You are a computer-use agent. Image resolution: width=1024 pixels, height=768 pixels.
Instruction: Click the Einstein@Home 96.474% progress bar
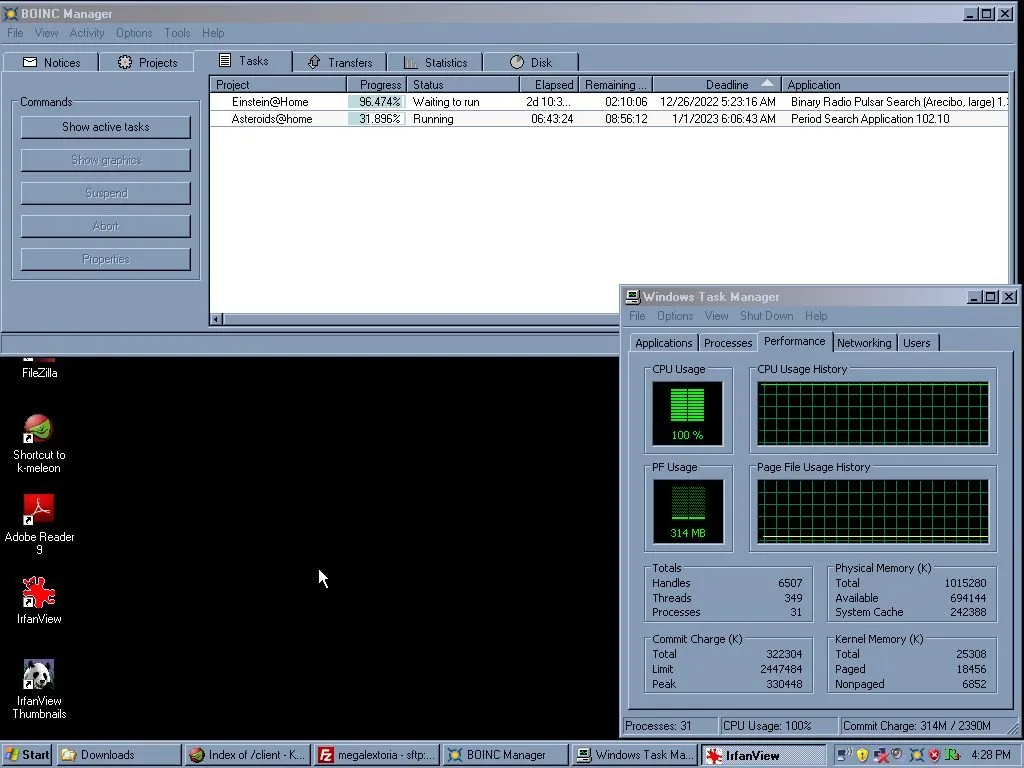377,102
